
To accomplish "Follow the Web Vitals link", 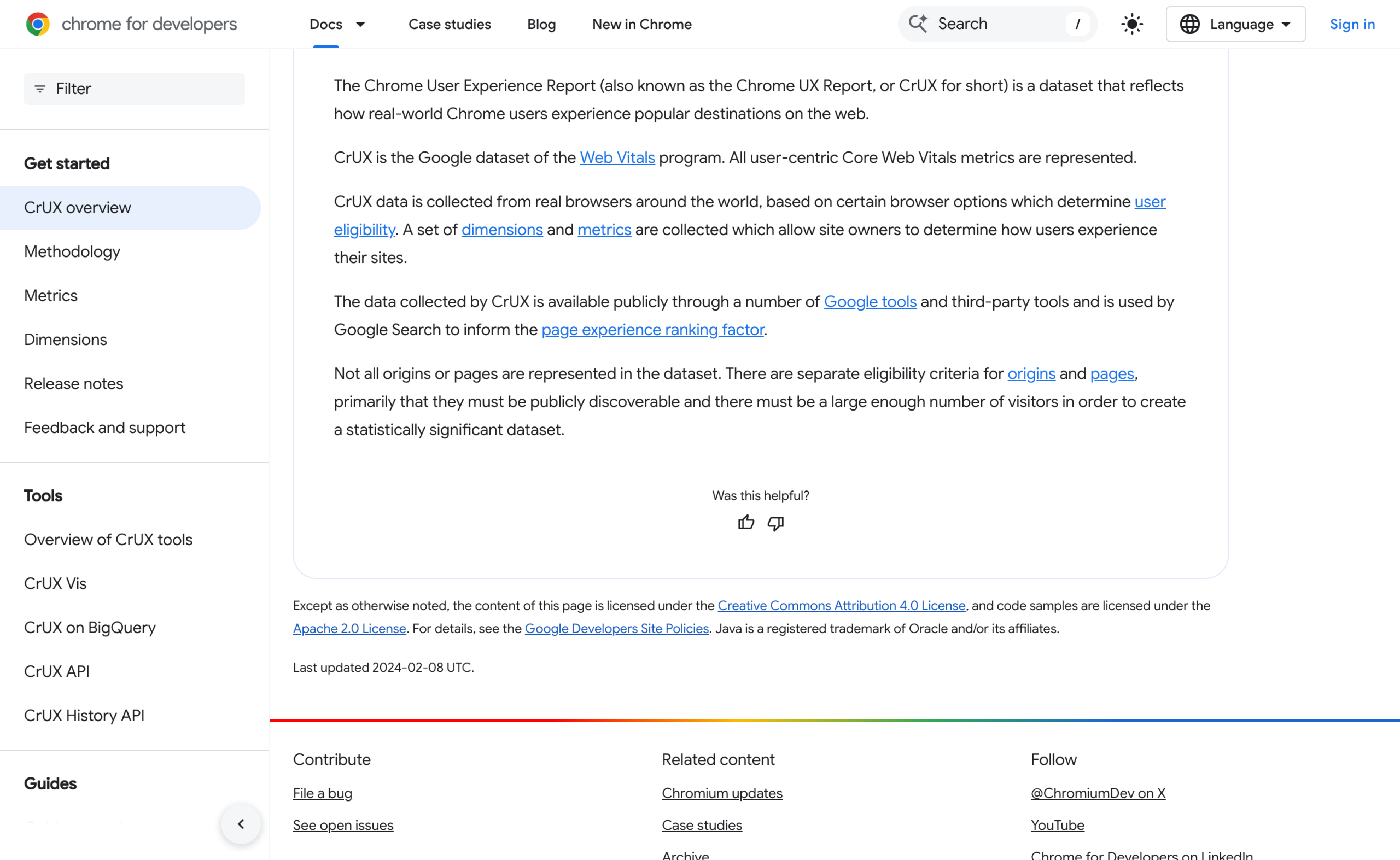I will click(x=617, y=157).
